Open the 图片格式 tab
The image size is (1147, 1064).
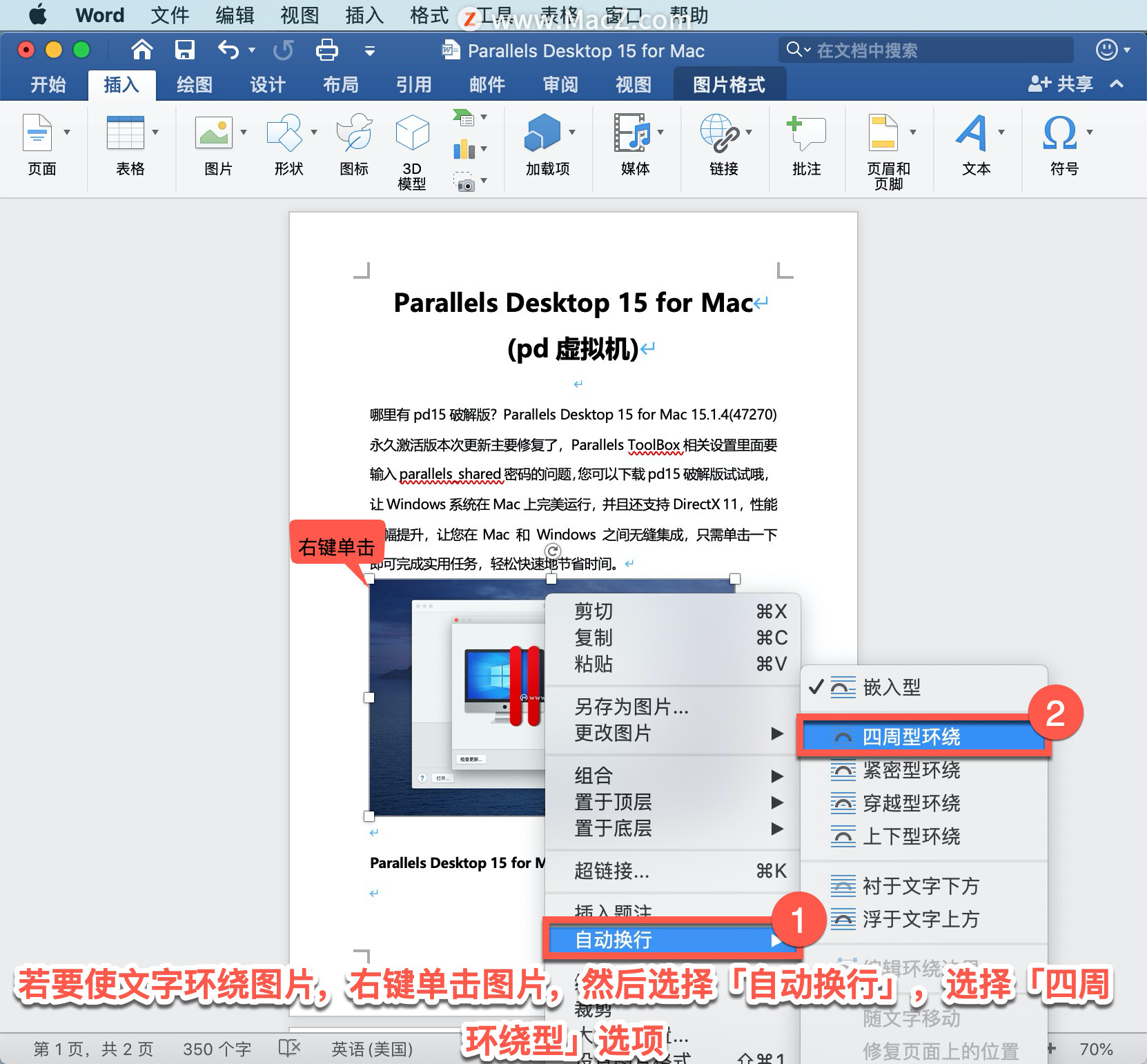pyautogui.click(x=729, y=84)
